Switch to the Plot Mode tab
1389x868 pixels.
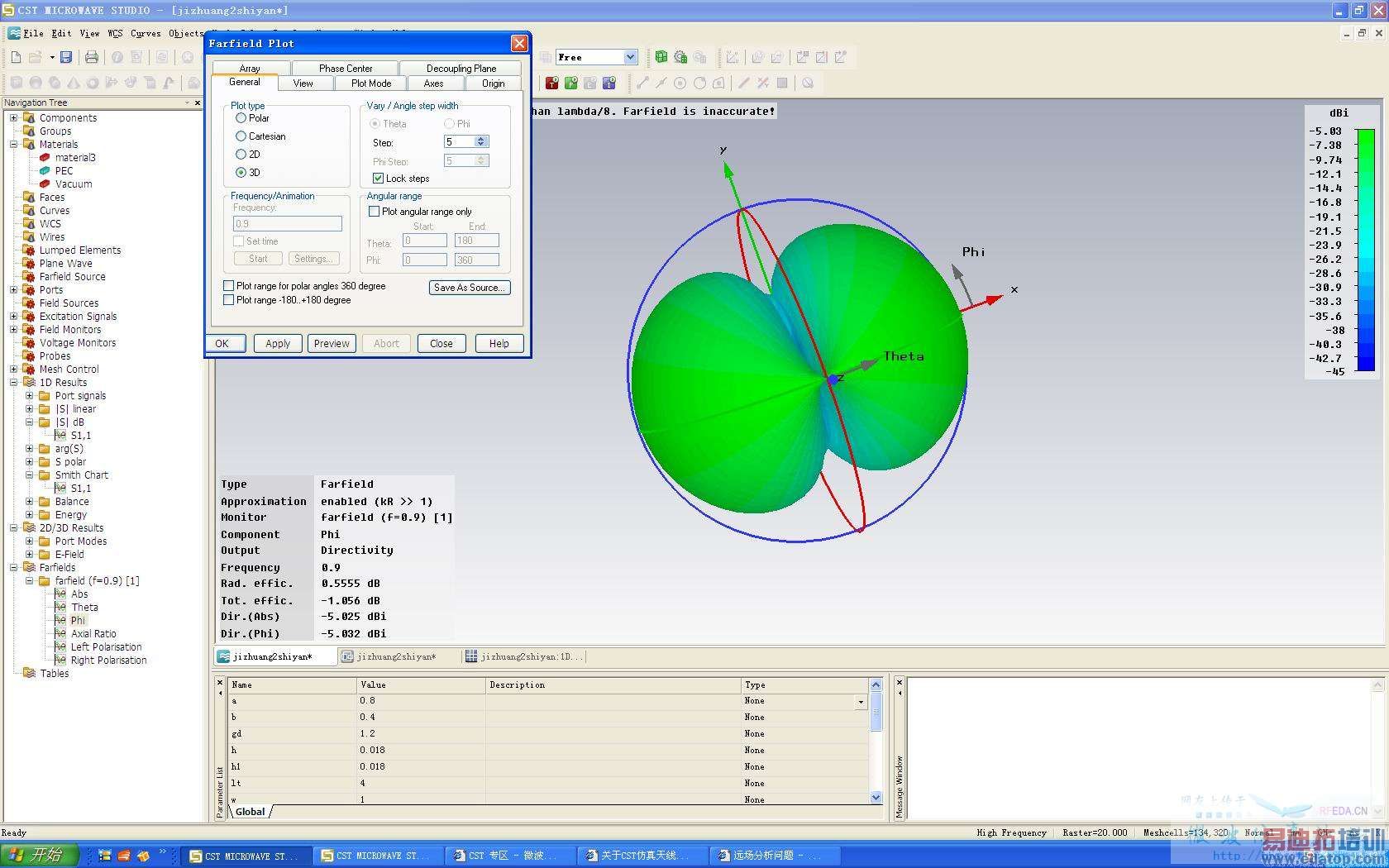point(371,83)
